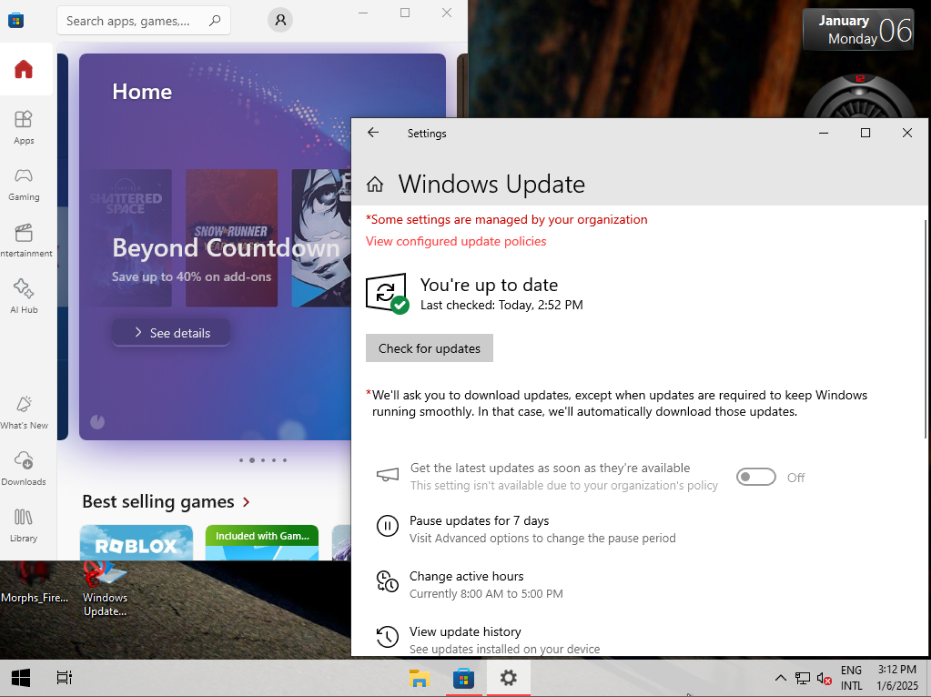Click the pause updates icon

pos(387,526)
